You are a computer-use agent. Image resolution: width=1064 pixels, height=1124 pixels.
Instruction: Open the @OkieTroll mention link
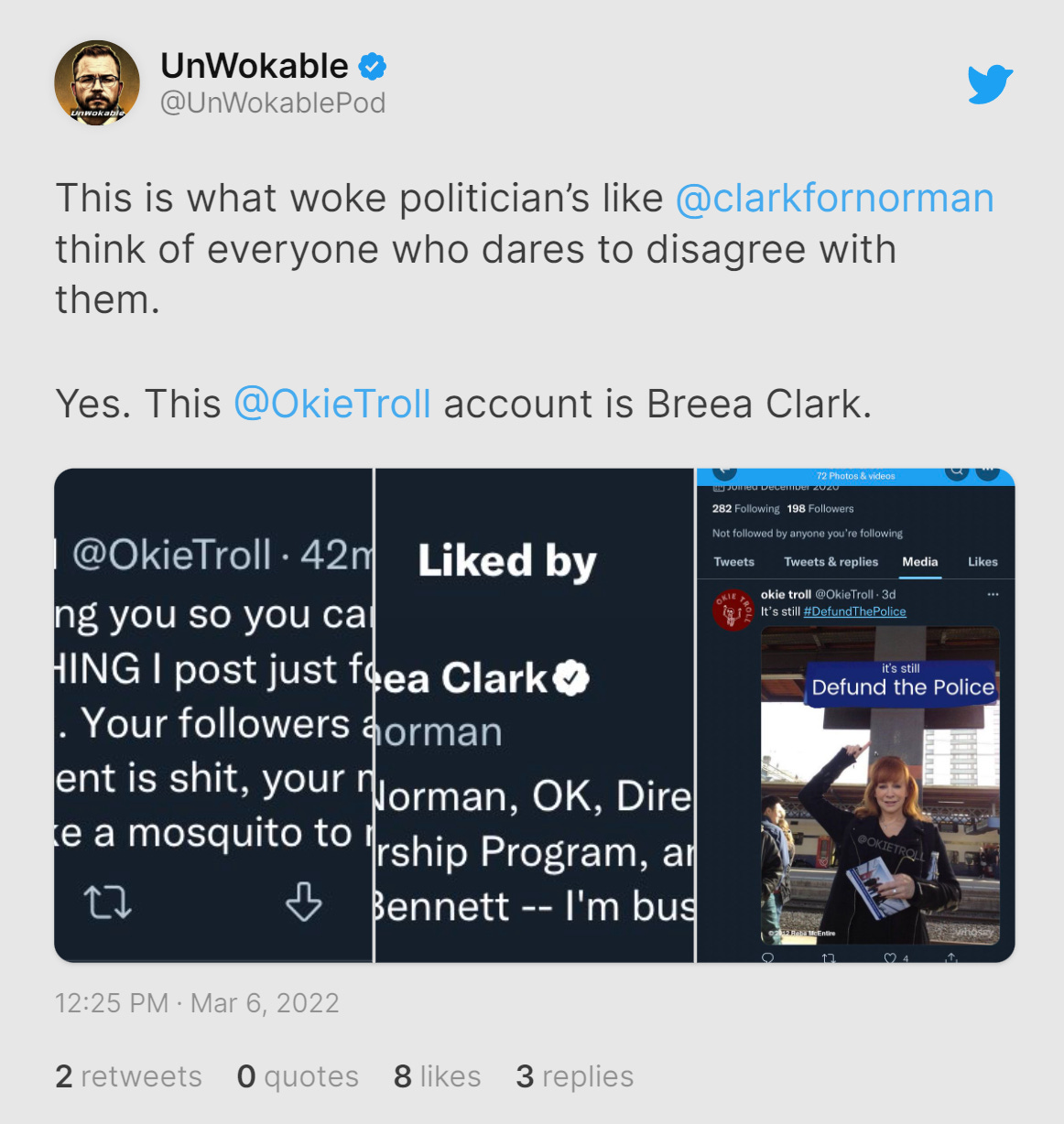click(332, 404)
